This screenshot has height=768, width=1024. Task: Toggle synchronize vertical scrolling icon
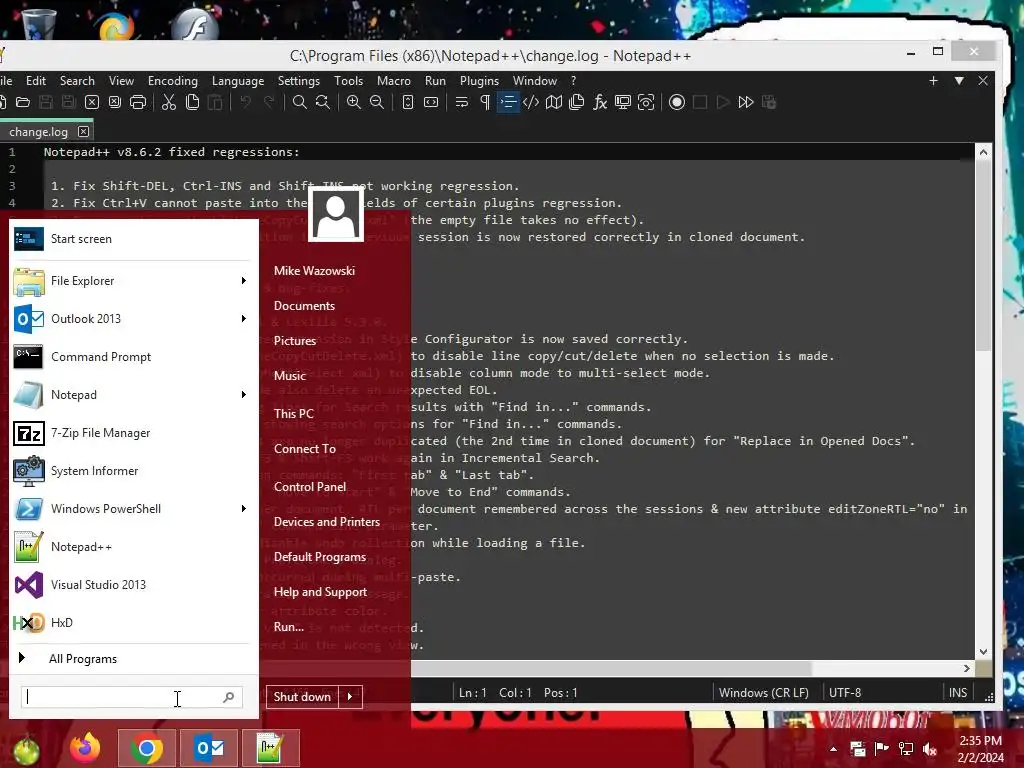[408, 103]
